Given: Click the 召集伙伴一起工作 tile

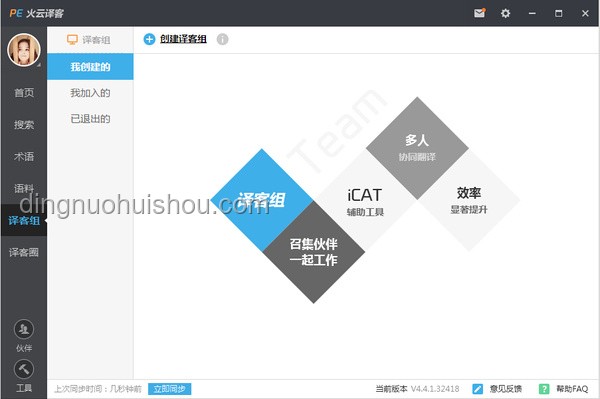Looking at the screenshot, I should pyautogui.click(x=314, y=252).
